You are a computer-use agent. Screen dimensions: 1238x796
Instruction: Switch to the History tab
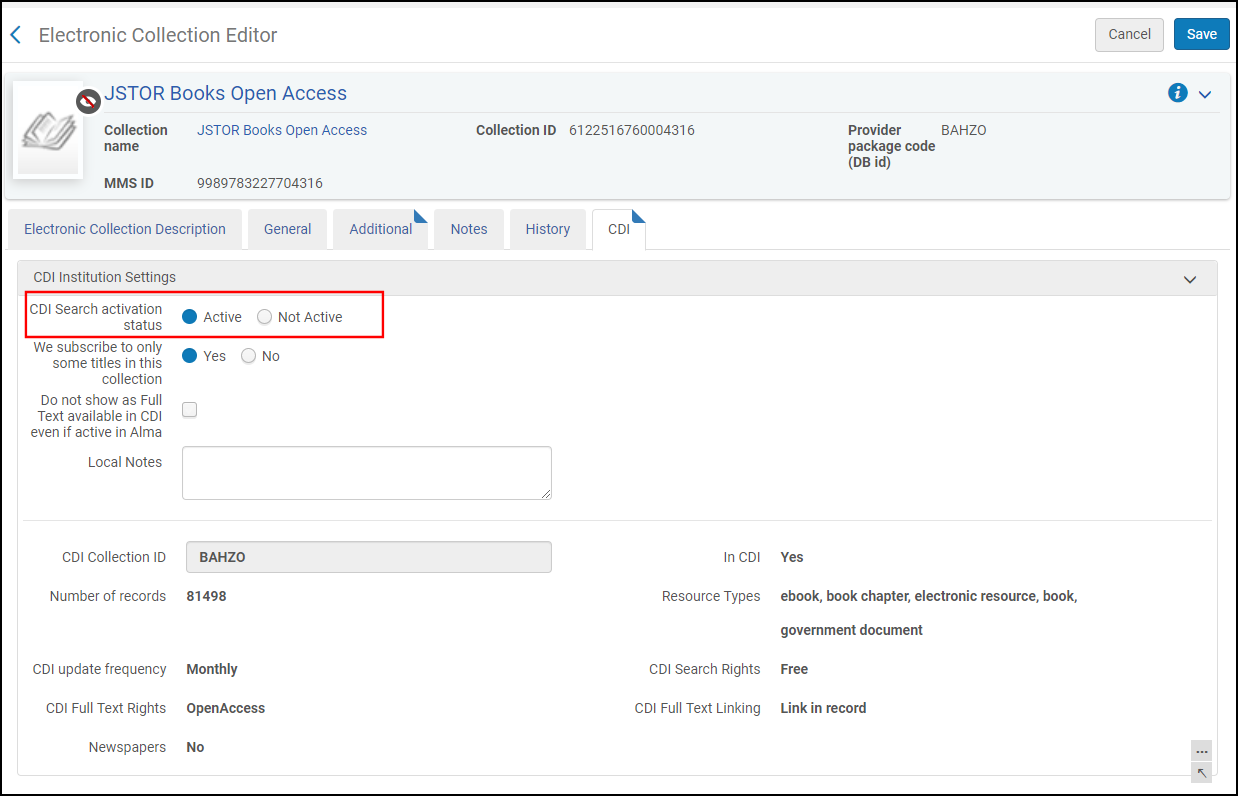click(547, 229)
